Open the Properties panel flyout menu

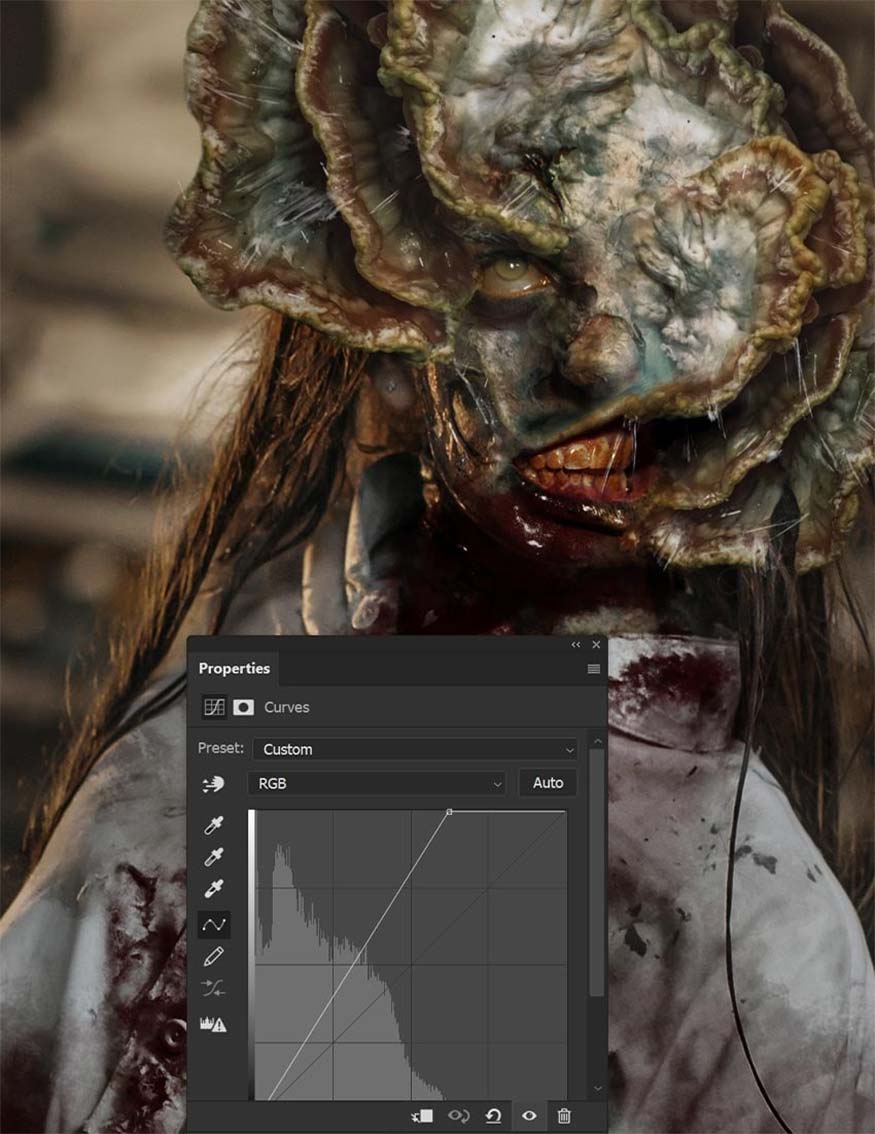point(594,669)
